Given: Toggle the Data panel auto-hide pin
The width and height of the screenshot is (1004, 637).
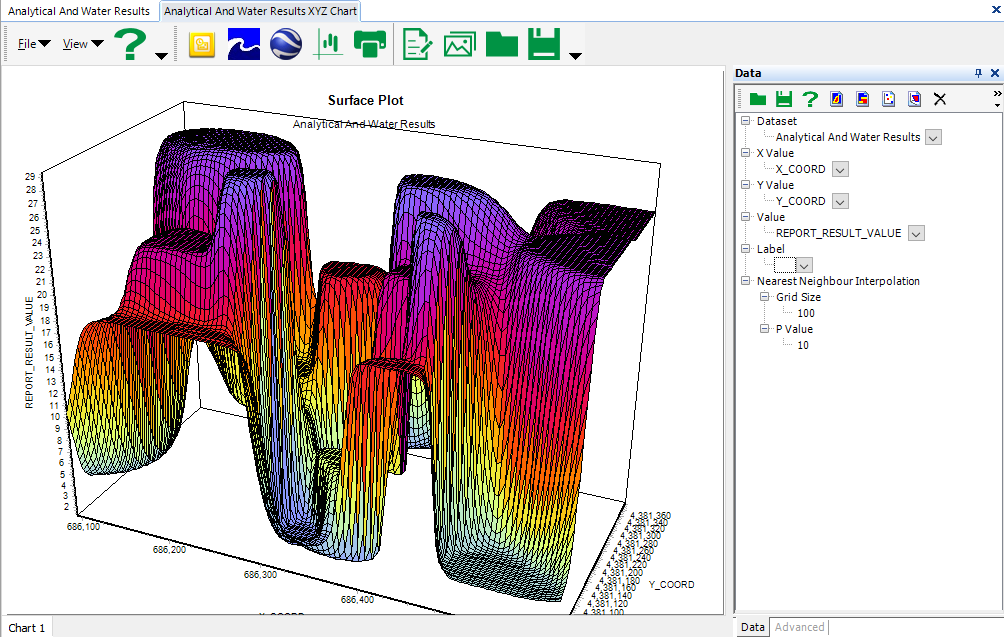Looking at the screenshot, I should 978,74.
